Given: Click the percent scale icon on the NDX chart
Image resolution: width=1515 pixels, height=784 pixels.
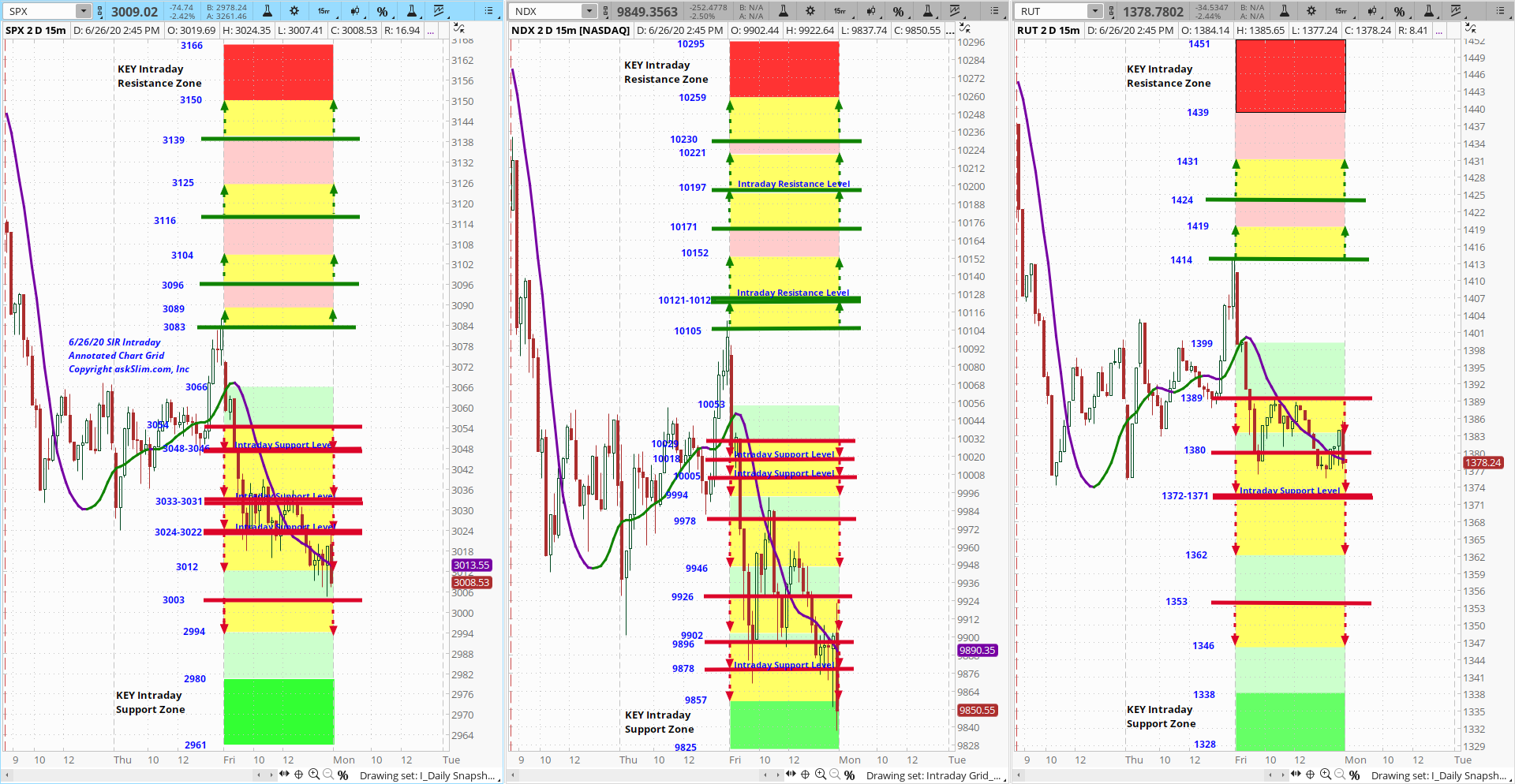Looking at the screenshot, I should [899, 11].
